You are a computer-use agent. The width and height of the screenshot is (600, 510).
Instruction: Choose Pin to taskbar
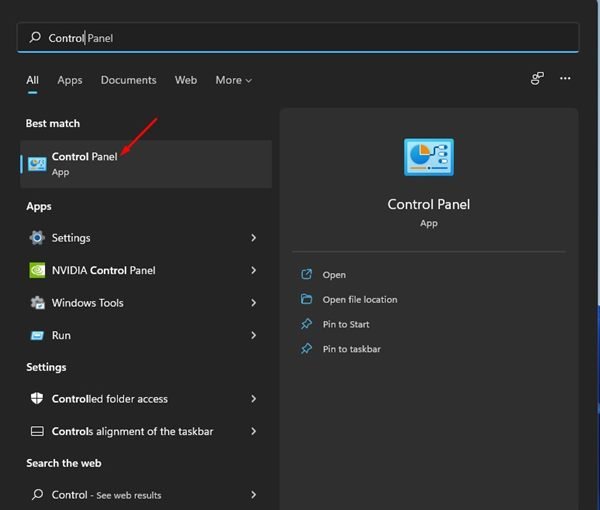coord(351,349)
